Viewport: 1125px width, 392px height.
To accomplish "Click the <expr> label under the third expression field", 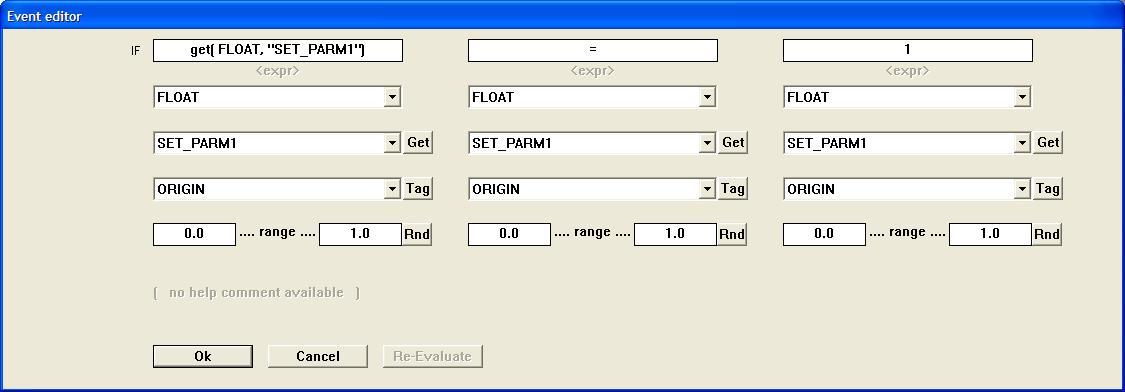I will click(x=908, y=71).
